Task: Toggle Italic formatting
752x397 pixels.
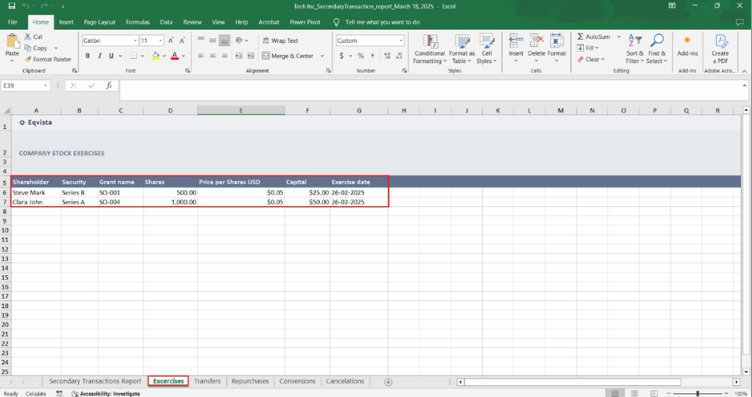Action: (99, 56)
